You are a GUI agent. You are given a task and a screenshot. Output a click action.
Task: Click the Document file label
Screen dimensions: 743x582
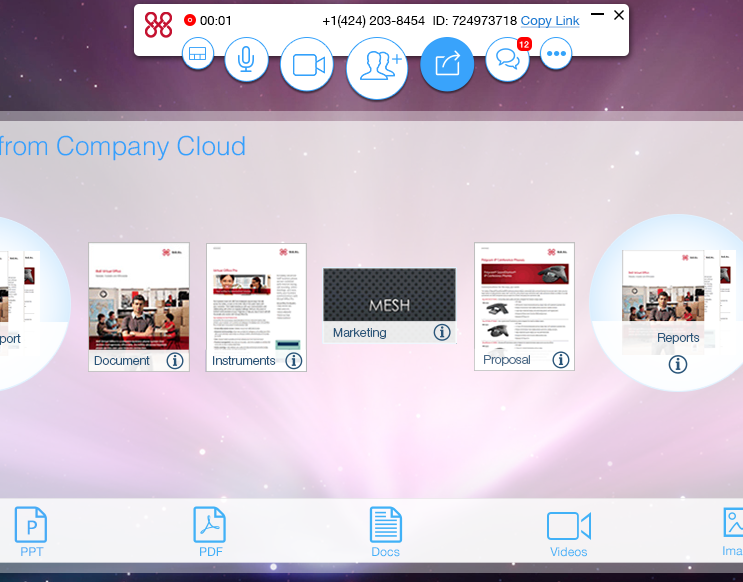point(122,361)
